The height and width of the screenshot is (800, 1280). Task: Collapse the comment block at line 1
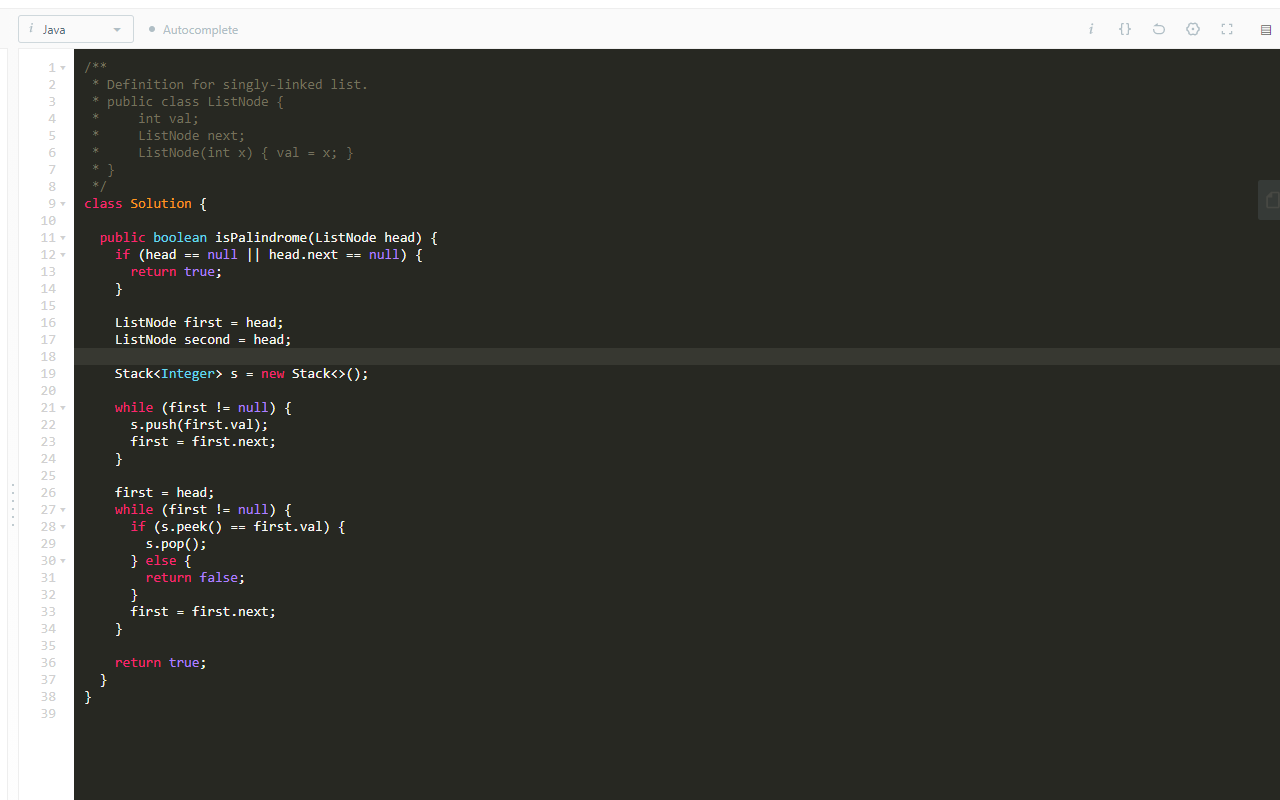click(63, 68)
